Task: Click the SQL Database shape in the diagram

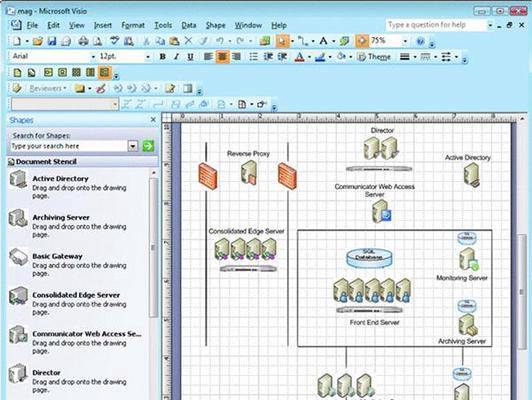Action: 369,258
